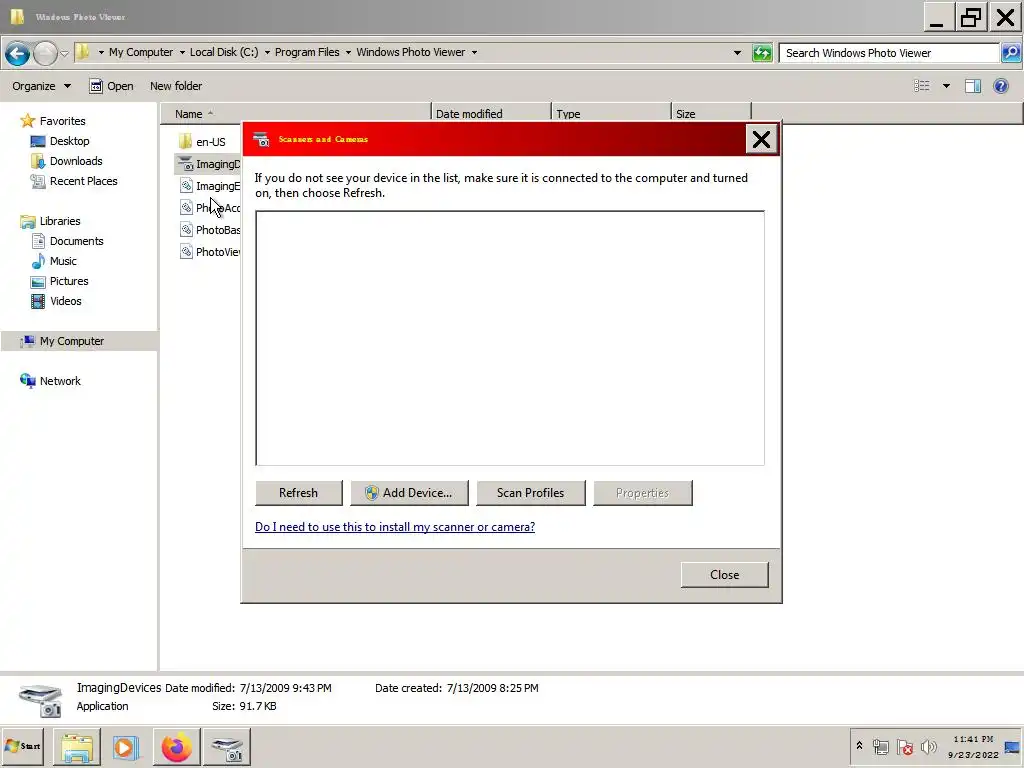This screenshot has height=768, width=1024.
Task: Click the network tray icon
Action: point(880,746)
